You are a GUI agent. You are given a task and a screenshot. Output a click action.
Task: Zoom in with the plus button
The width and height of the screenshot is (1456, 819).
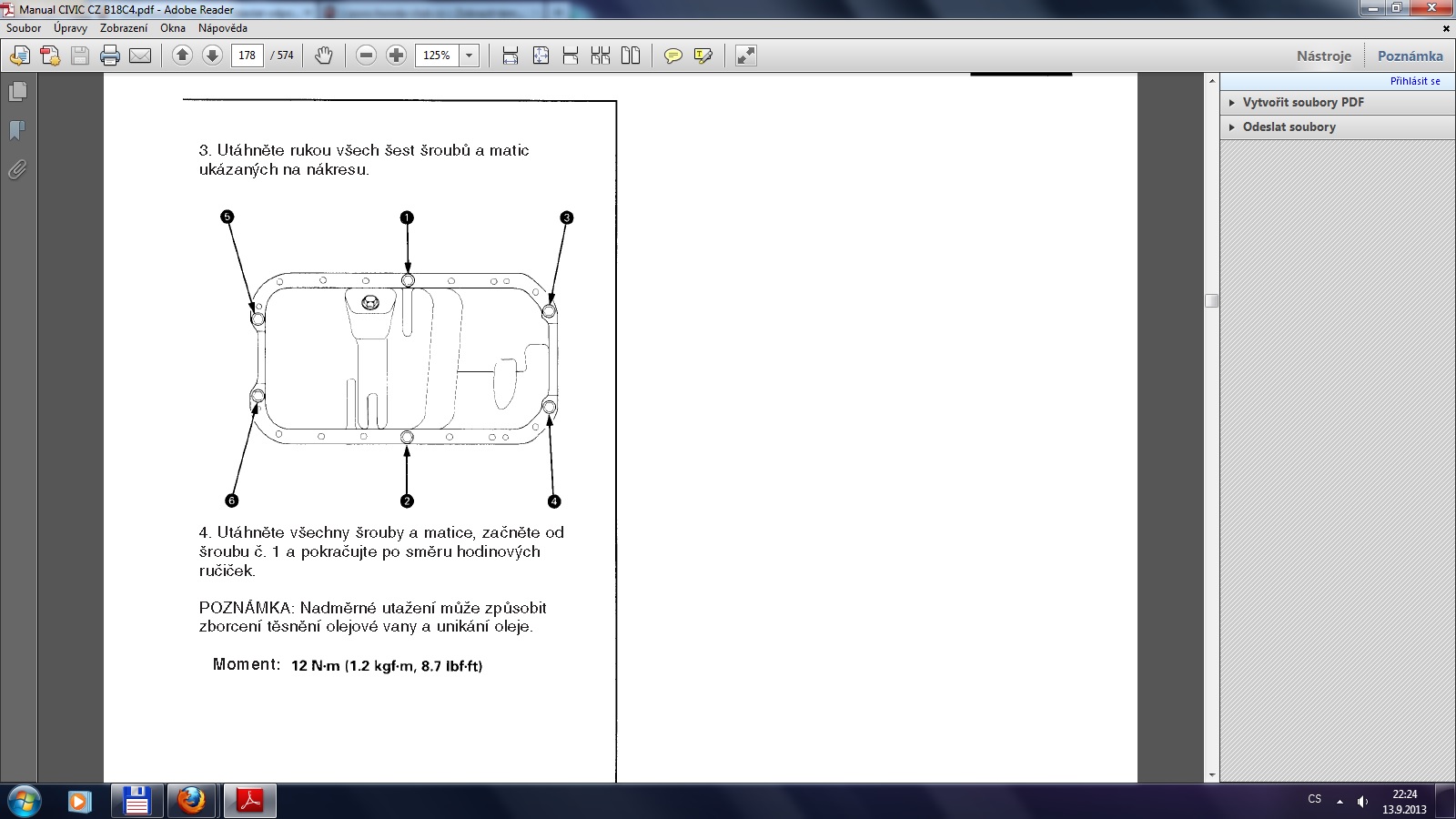396,56
